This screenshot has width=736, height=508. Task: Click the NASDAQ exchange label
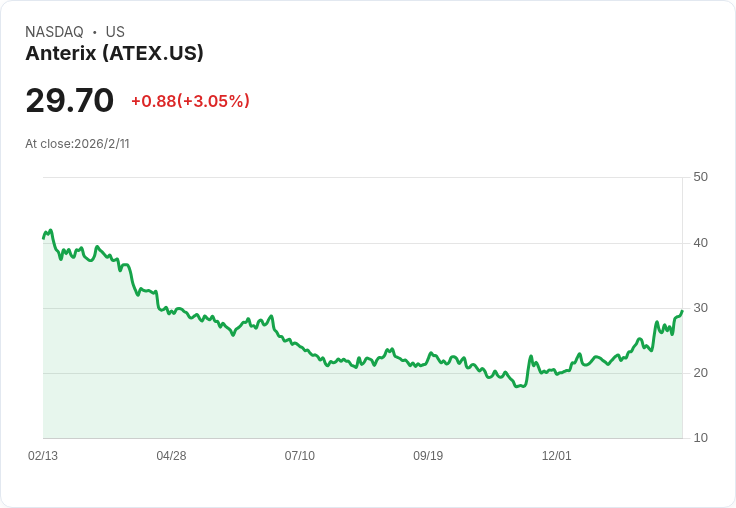point(54,32)
